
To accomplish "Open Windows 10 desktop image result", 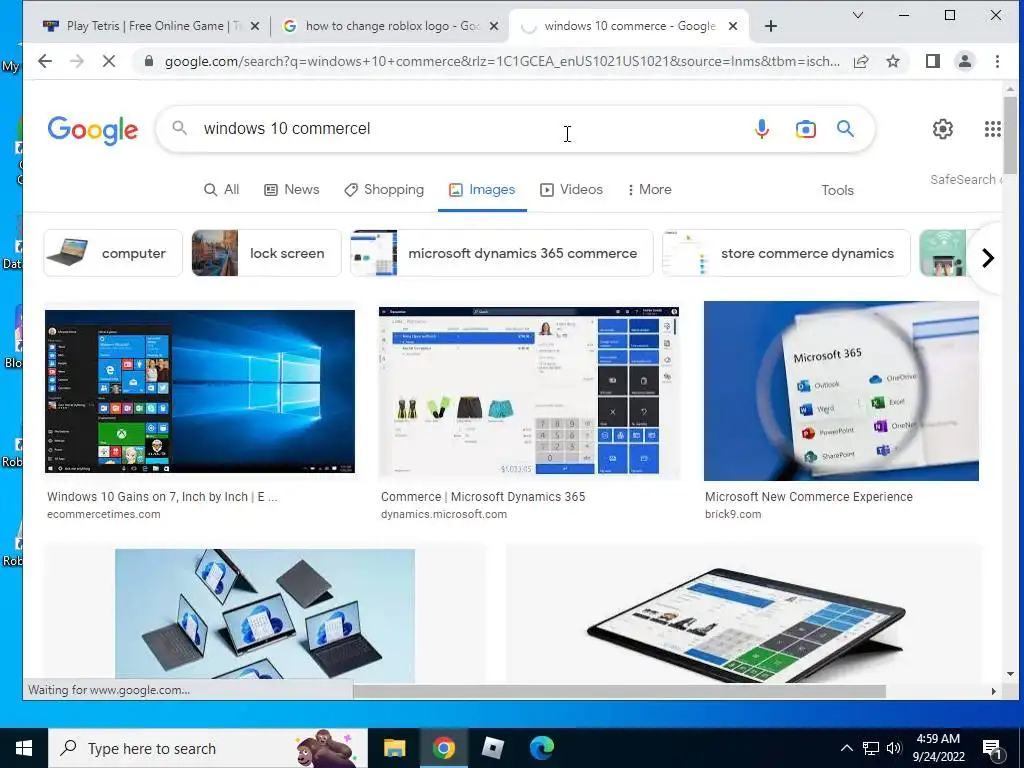I will 200,391.
